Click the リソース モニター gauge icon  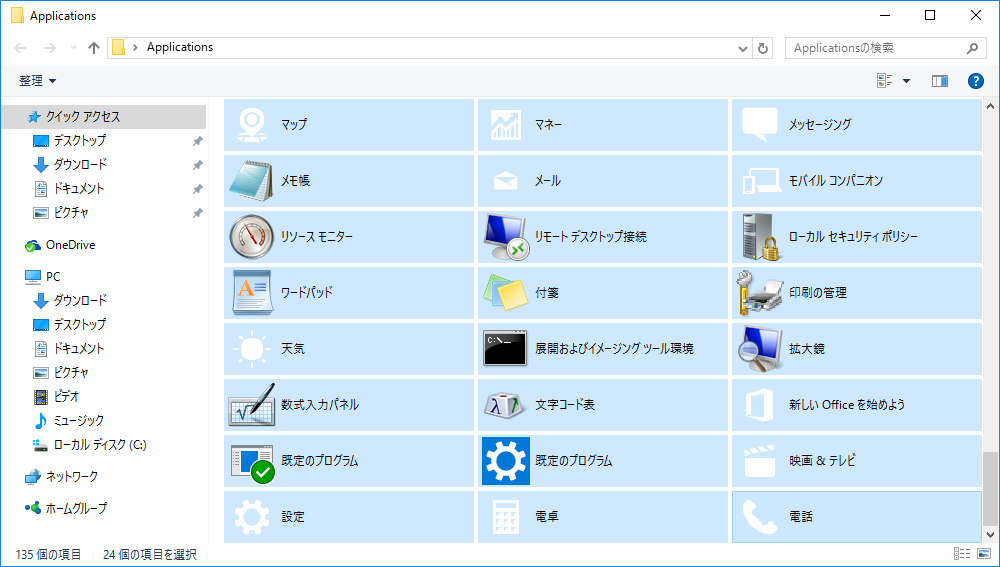click(250, 237)
